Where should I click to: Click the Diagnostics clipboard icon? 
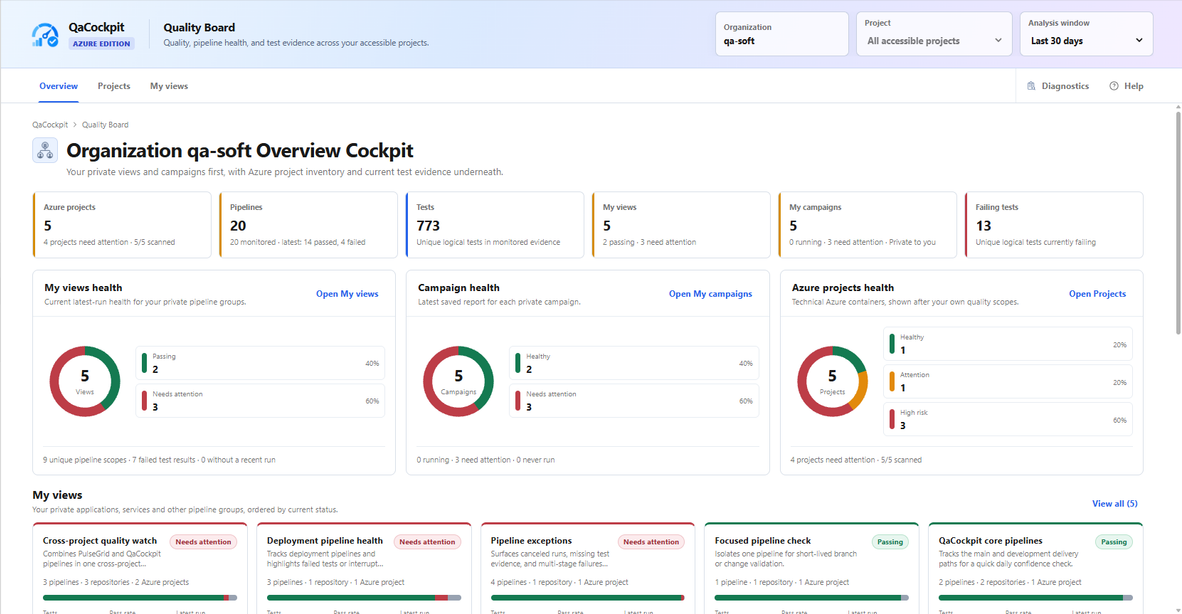[x=1031, y=86]
